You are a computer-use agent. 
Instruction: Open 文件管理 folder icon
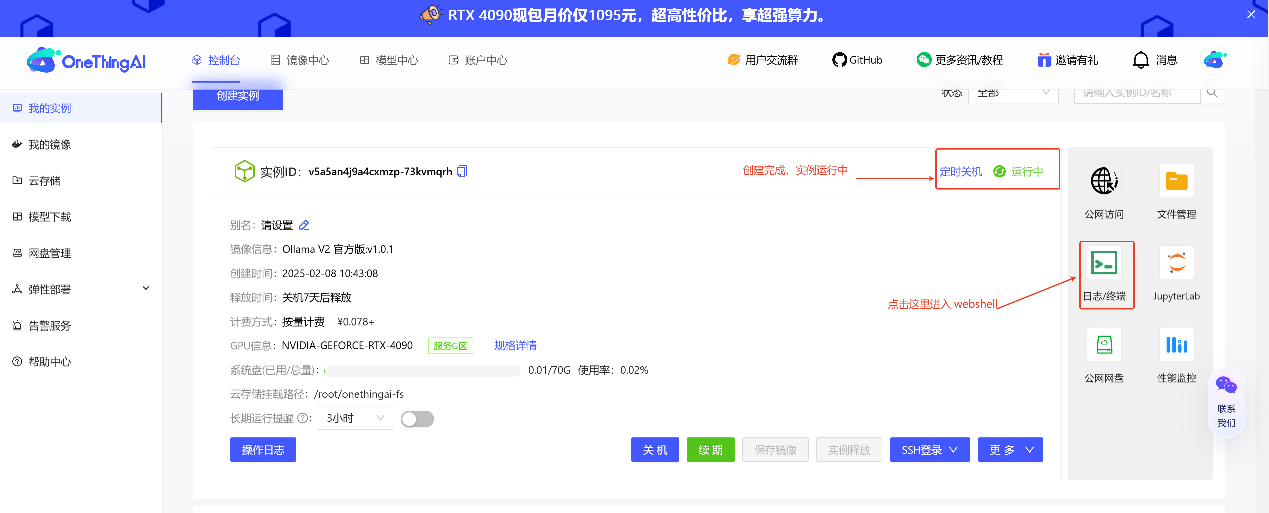click(1176, 181)
